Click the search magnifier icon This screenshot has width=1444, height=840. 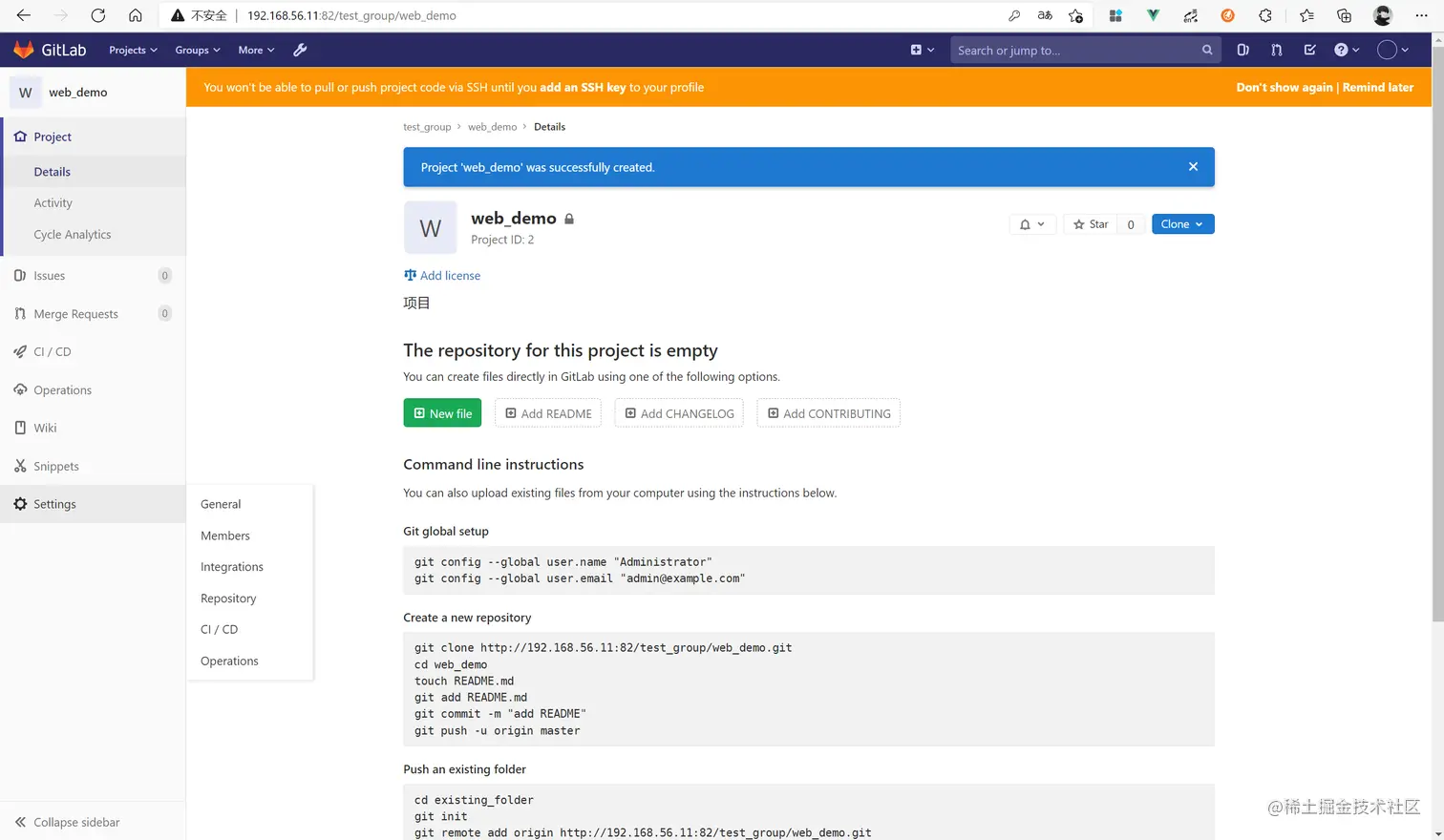[x=1207, y=50]
